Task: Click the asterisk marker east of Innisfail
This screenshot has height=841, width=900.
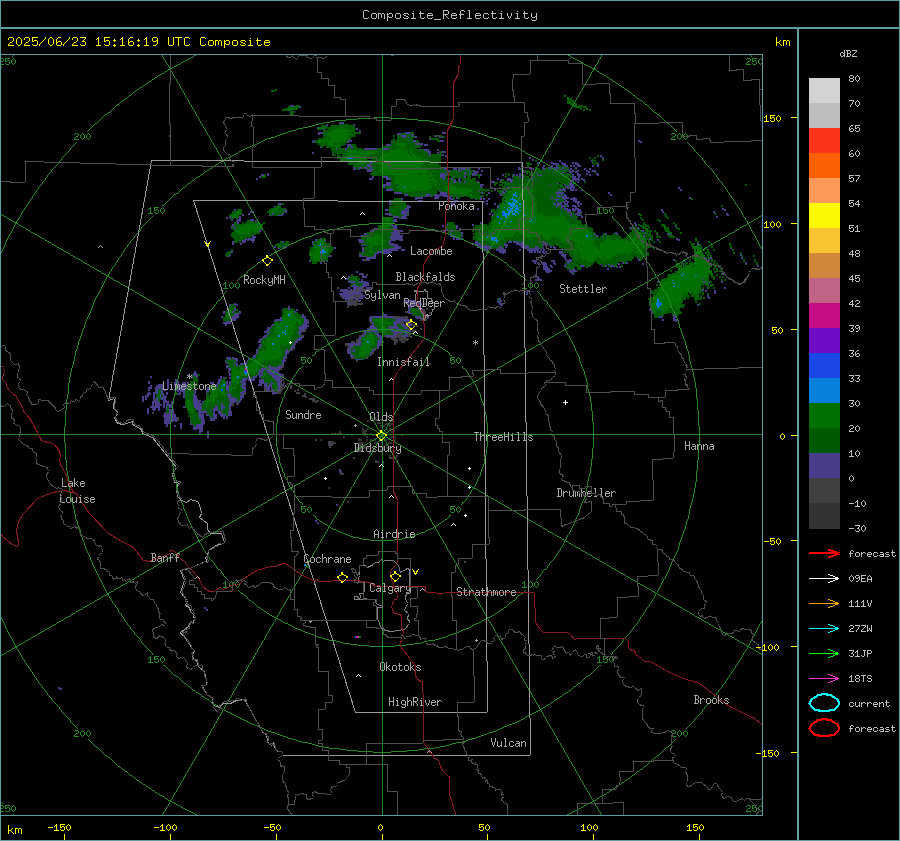Action: [475, 343]
